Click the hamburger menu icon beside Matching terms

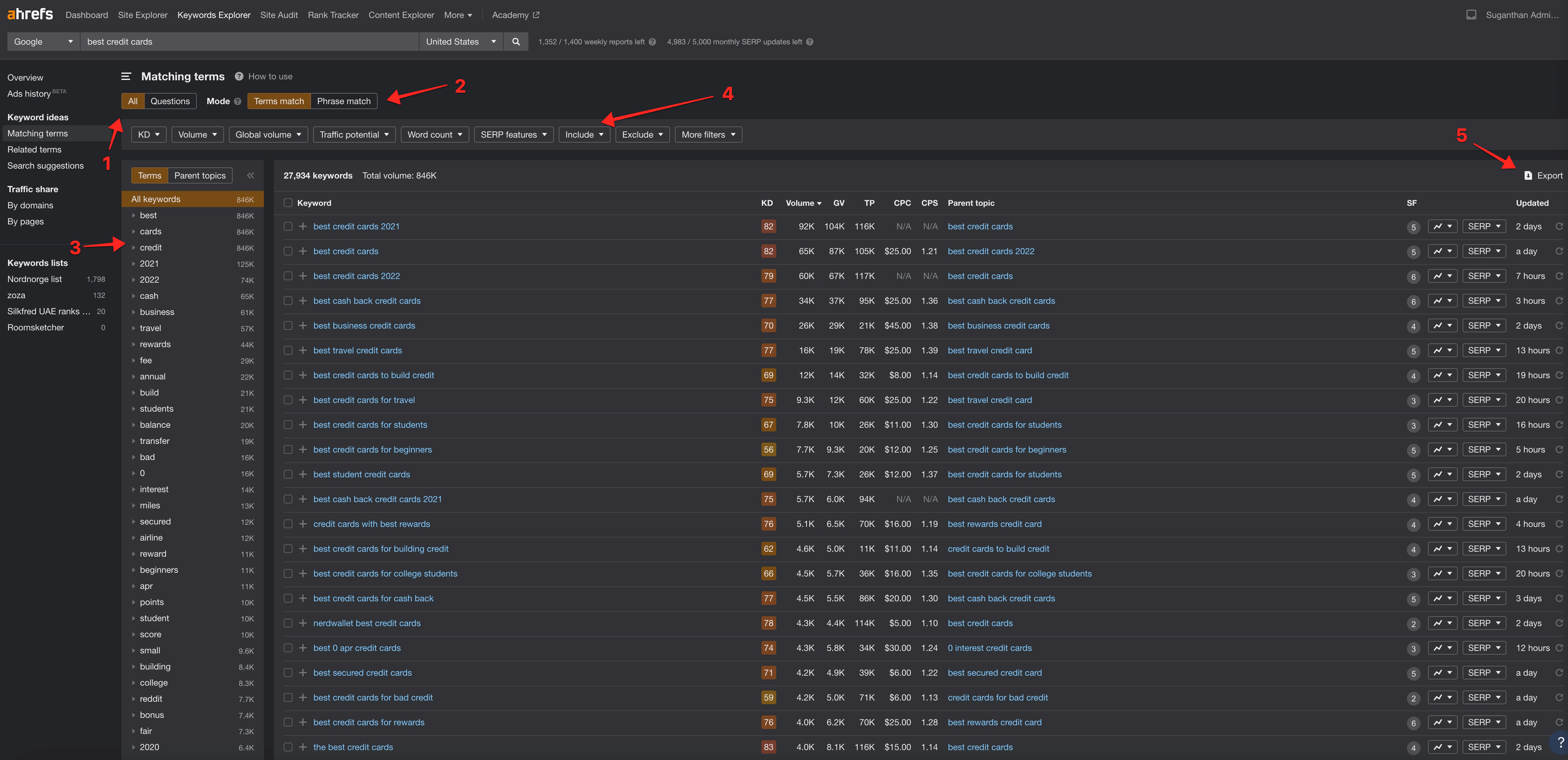(126, 77)
